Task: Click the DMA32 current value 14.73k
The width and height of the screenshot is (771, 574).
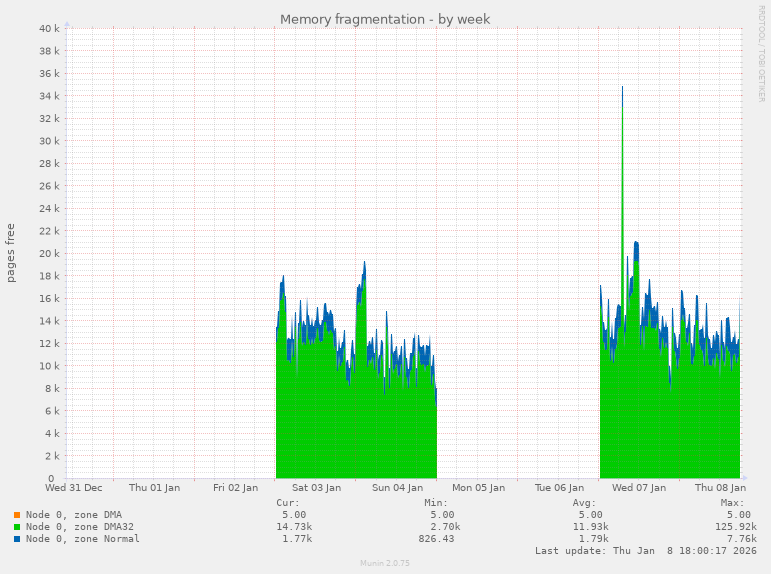Action: pos(294,527)
